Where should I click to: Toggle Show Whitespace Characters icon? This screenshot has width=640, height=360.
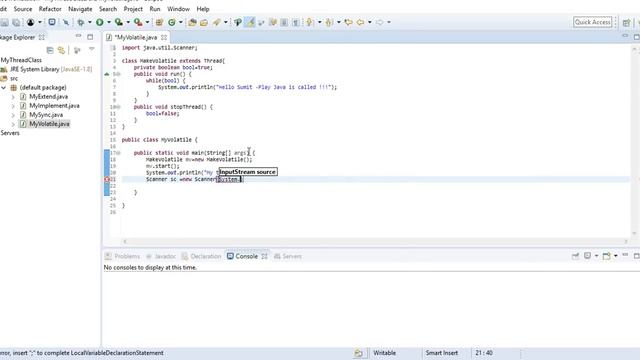296,22
